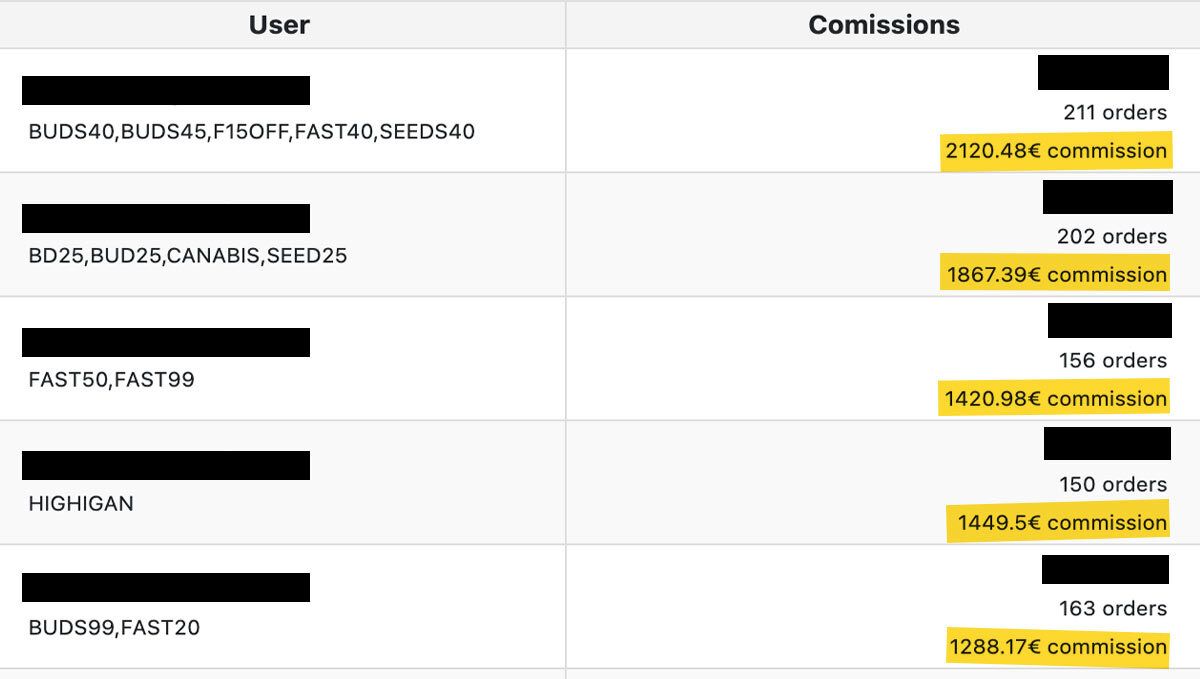Select the BUDS40,BUDS45,F15OFF,FAST40,SEEDS40 coupon codes text

point(251,131)
